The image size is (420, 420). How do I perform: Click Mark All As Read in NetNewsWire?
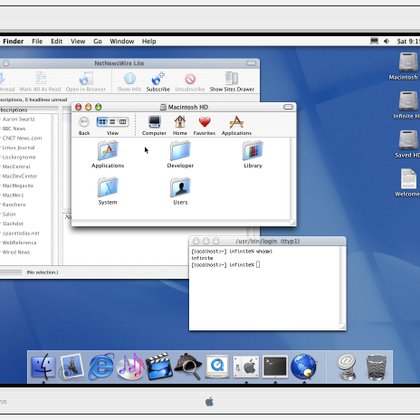click(40, 82)
